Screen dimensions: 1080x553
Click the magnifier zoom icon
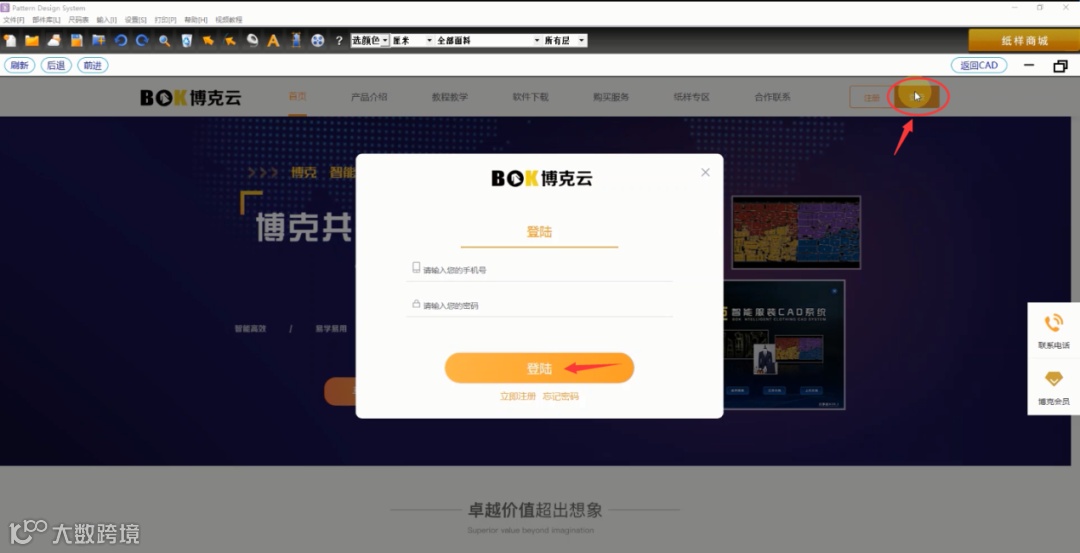[x=165, y=41]
